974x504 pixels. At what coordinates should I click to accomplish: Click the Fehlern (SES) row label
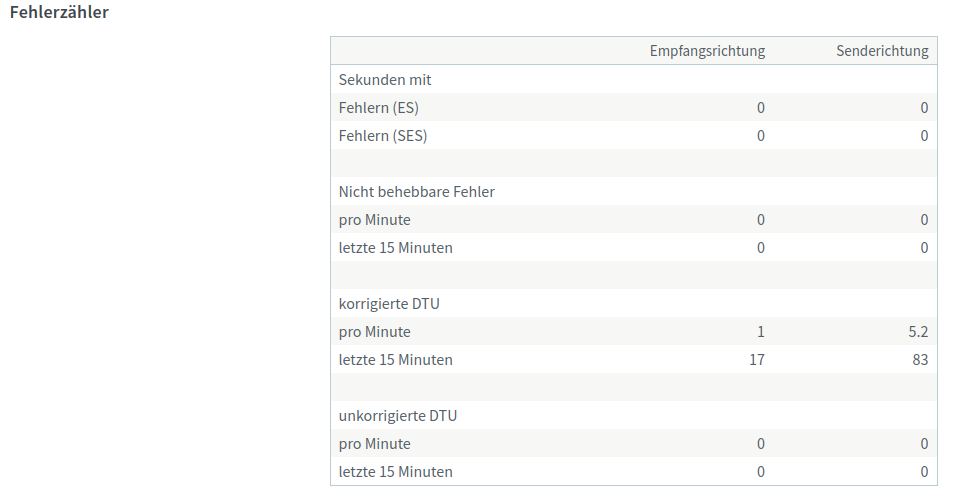coord(383,135)
